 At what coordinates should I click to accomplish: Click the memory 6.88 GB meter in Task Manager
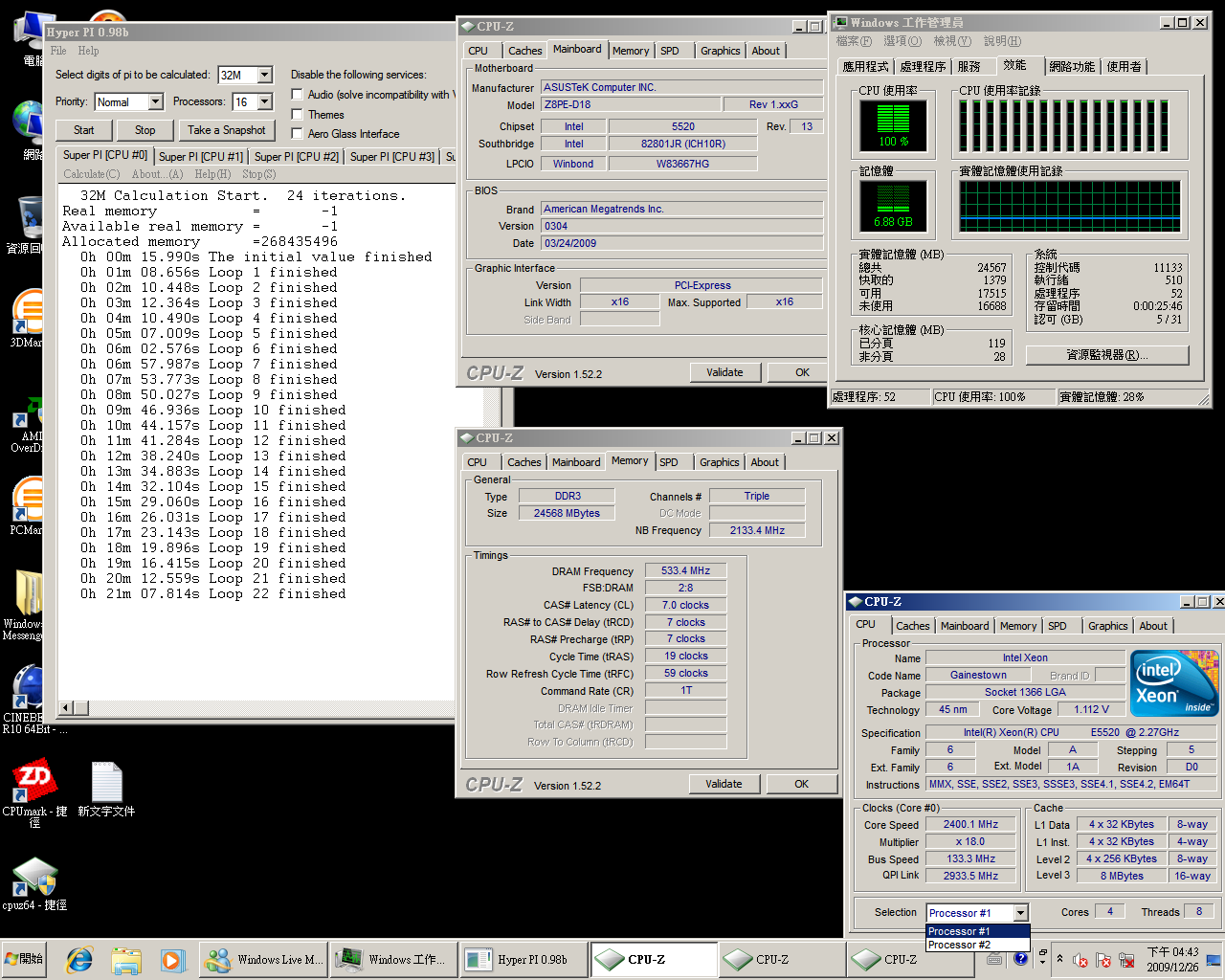(x=893, y=206)
